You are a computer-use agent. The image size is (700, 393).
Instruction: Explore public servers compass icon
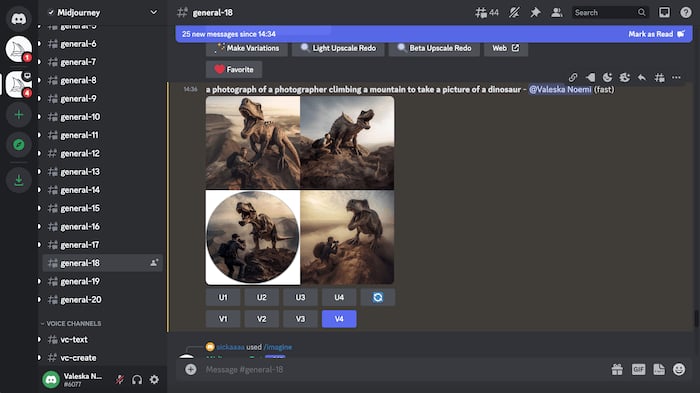(18, 144)
